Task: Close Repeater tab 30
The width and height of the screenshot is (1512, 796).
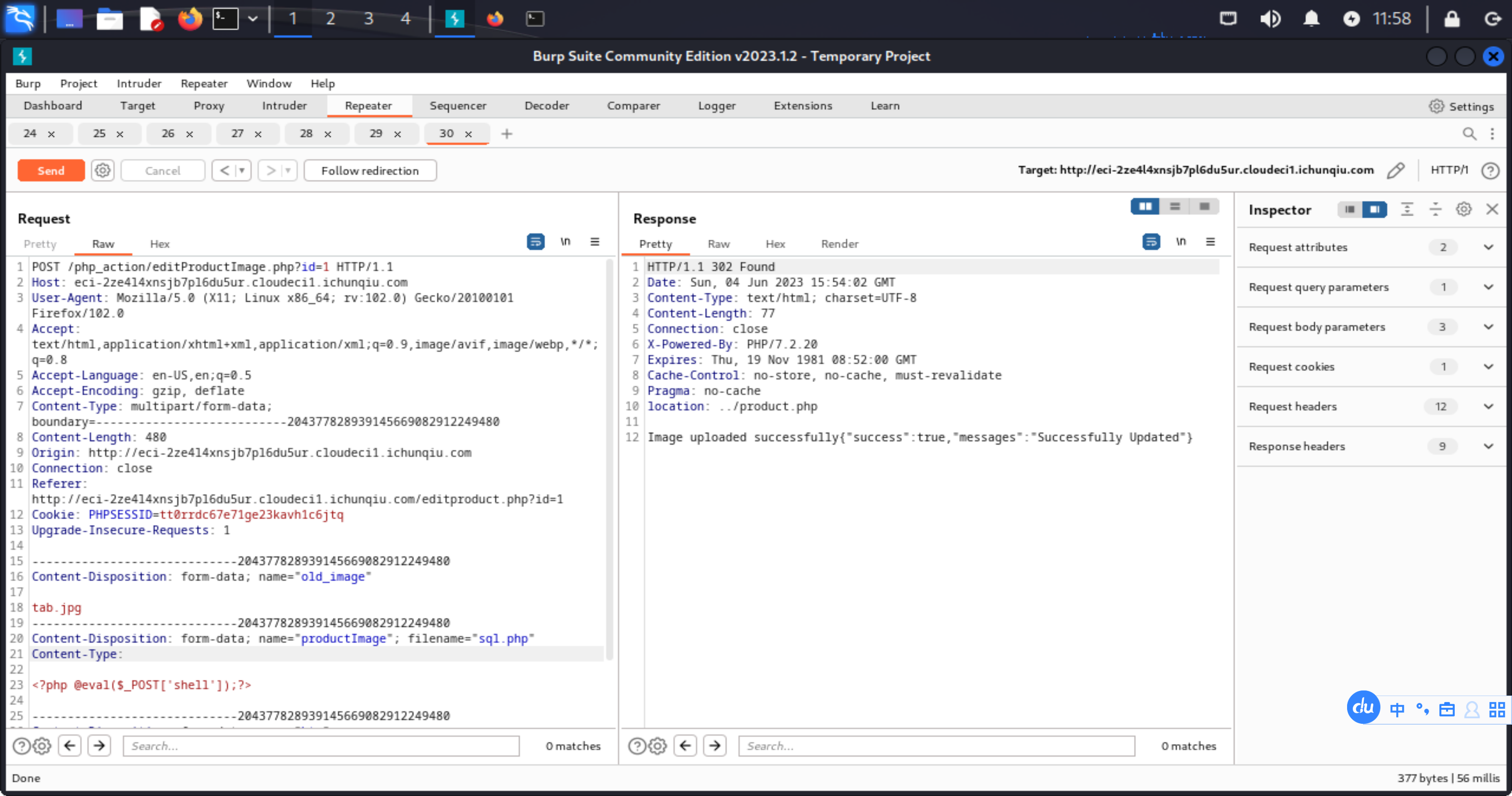Action: [468, 135]
